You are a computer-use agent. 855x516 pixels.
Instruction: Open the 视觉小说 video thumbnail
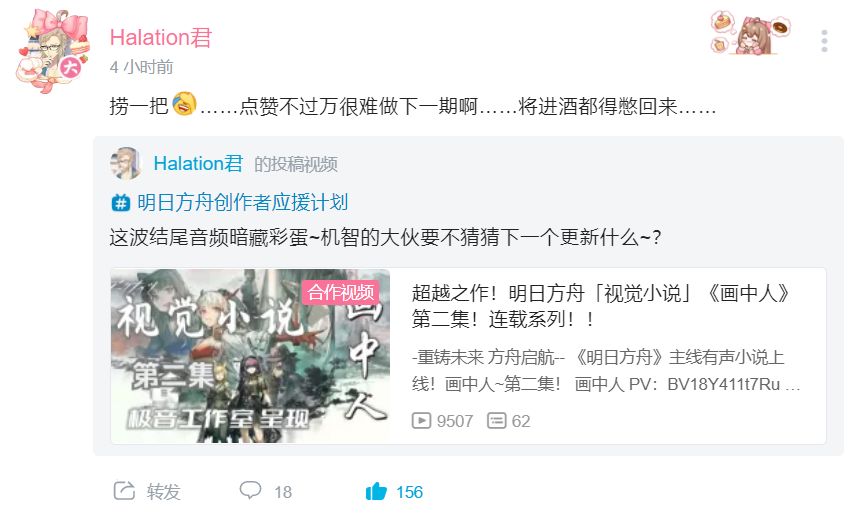(x=250, y=356)
